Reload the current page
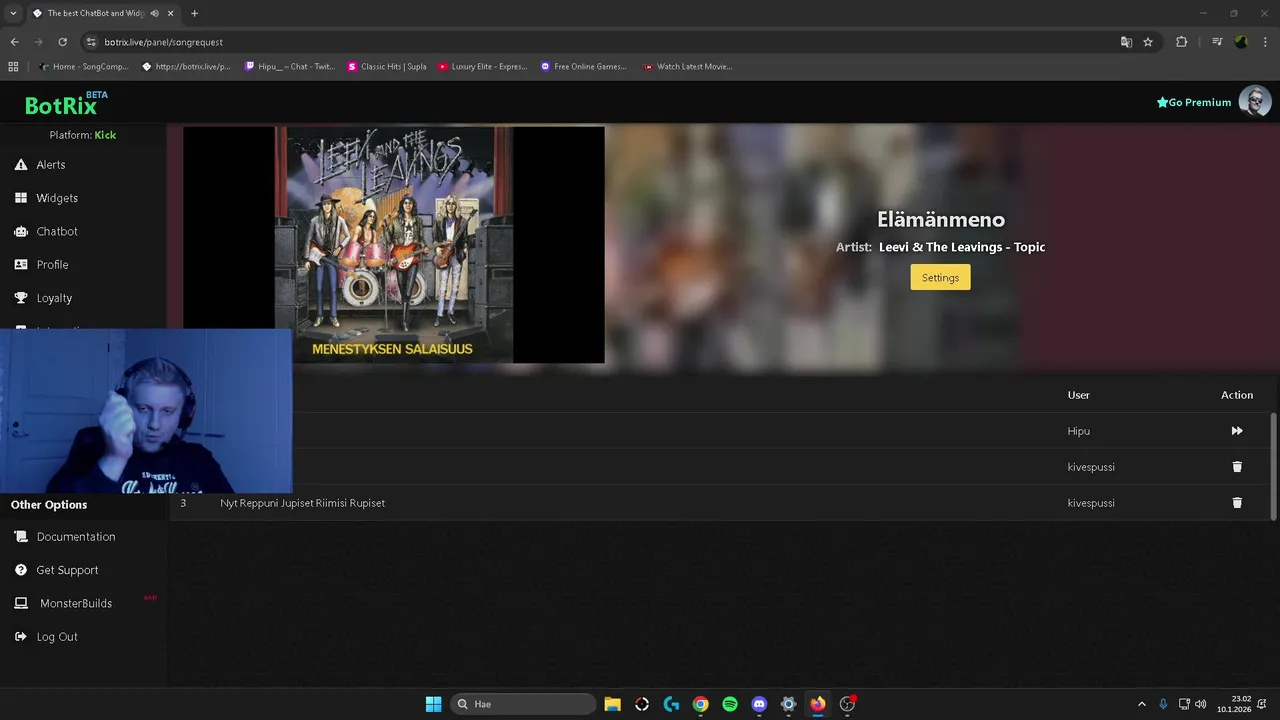 (62, 42)
